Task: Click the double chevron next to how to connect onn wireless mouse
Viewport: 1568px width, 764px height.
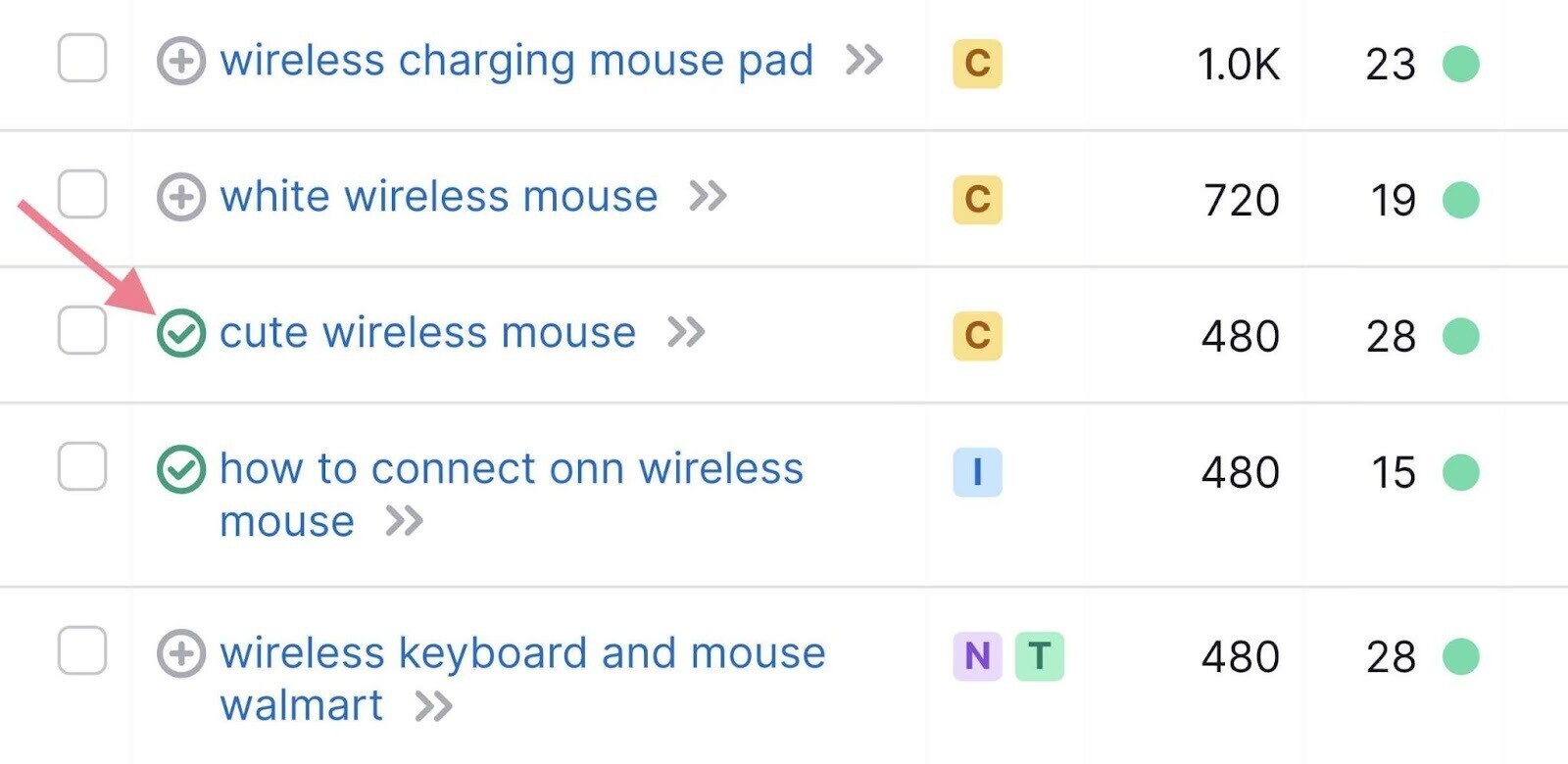Action: (405, 521)
